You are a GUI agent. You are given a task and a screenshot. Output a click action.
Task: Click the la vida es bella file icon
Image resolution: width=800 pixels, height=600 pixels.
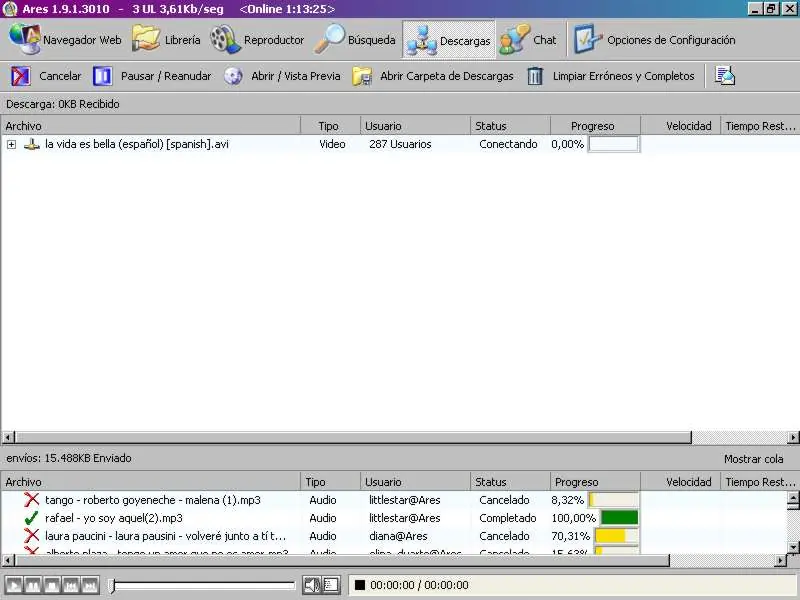32,144
